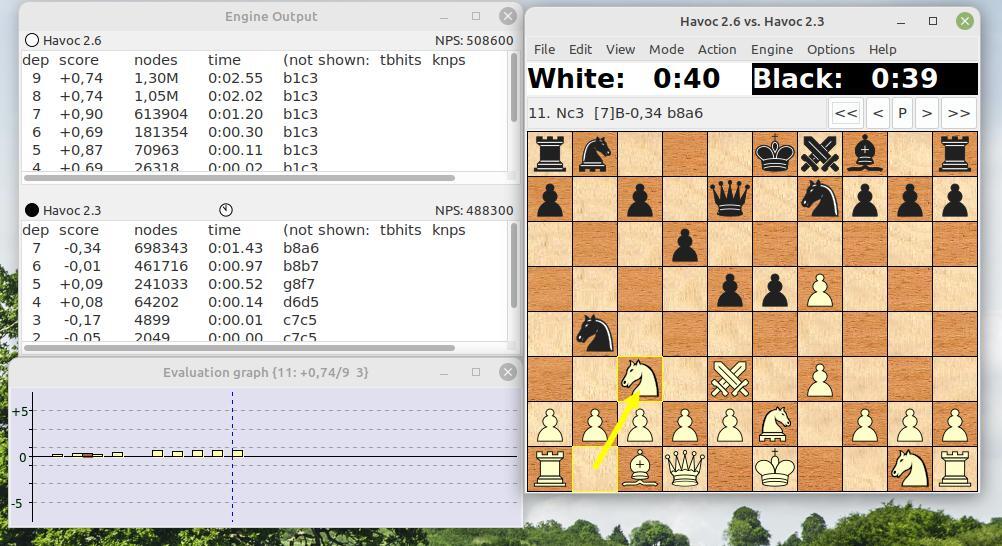The image size is (1002, 546).
Task: Expand the Options menu
Action: coord(830,49)
